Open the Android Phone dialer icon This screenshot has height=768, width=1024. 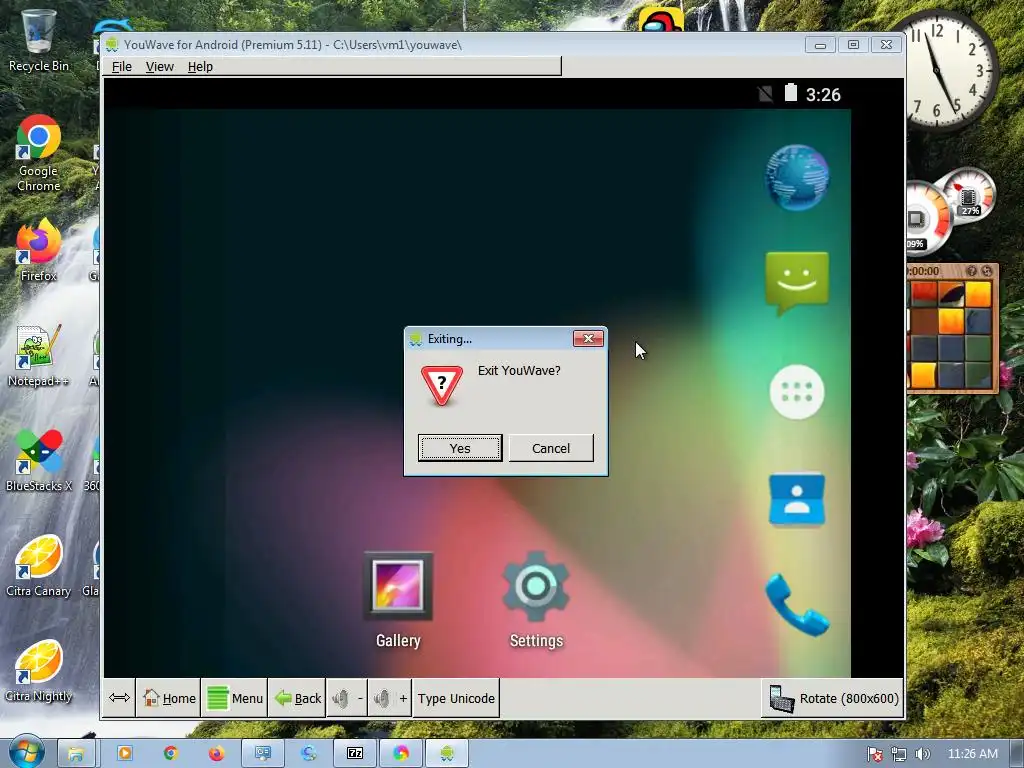[x=797, y=605]
